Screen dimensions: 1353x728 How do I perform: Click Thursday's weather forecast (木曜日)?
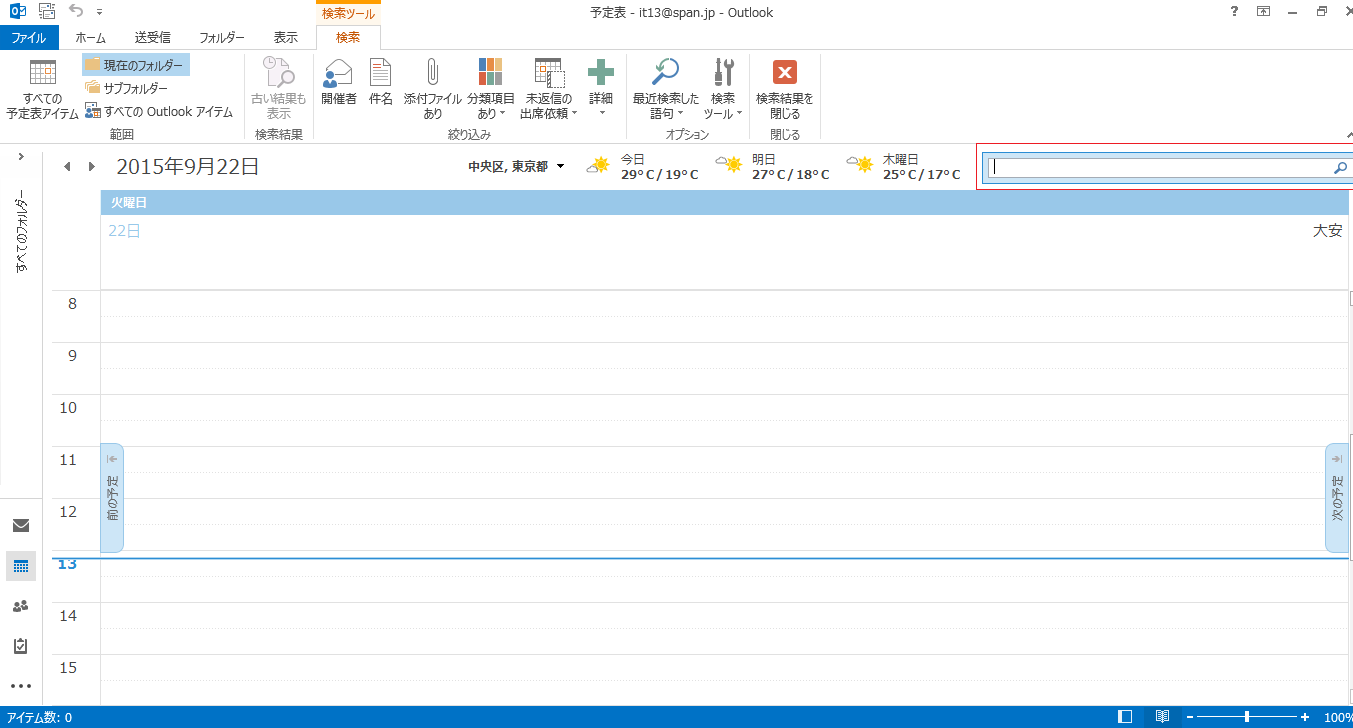click(903, 167)
